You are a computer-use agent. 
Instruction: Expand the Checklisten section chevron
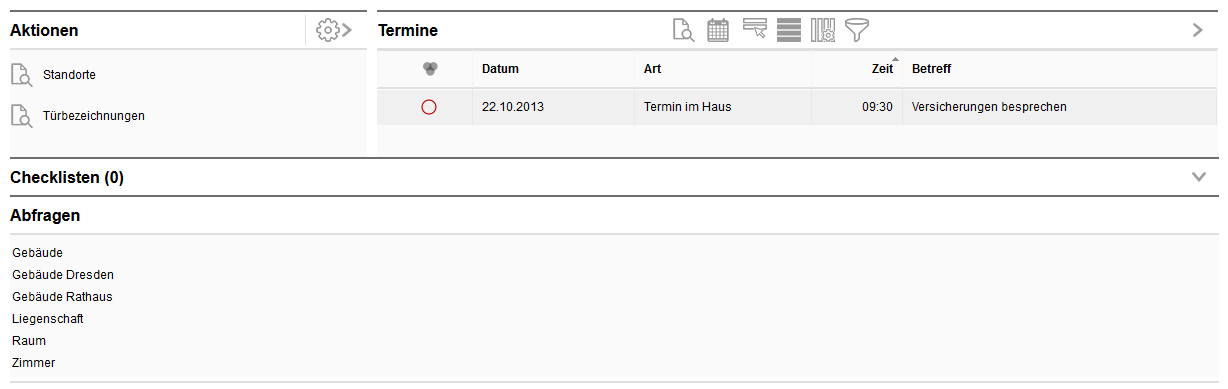pyautogui.click(x=1200, y=177)
